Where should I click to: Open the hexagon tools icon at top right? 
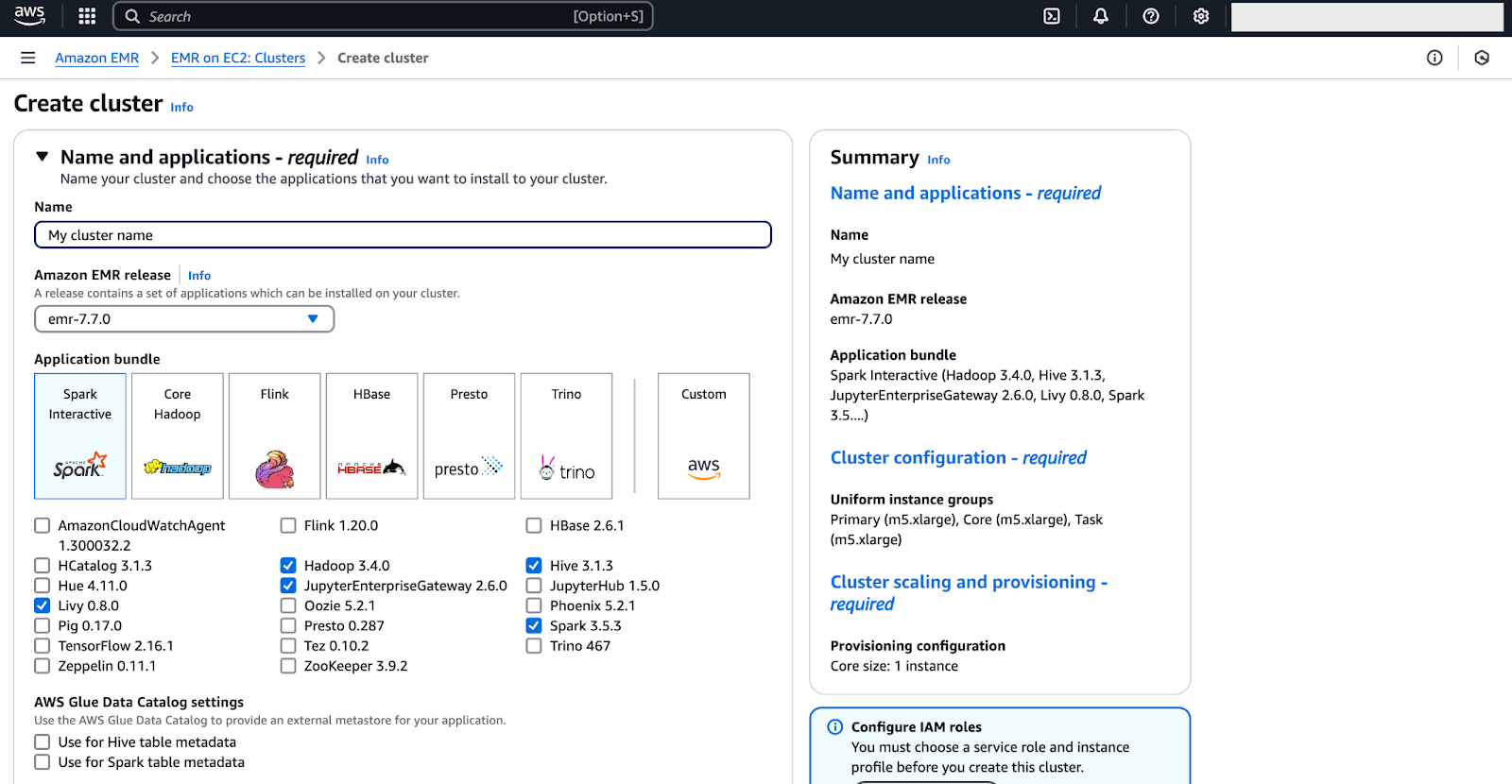[x=1482, y=58]
